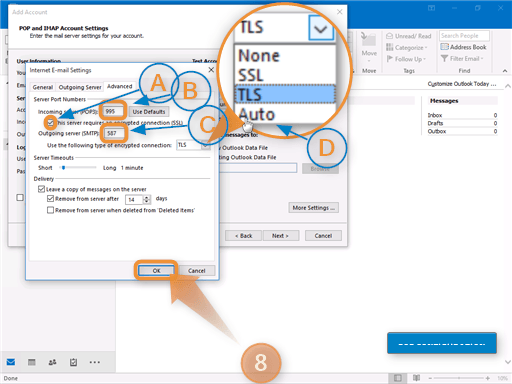The width and height of the screenshot is (512, 384).
Task: Adjust the days spinner arrows next to 14
Action: click(147, 199)
